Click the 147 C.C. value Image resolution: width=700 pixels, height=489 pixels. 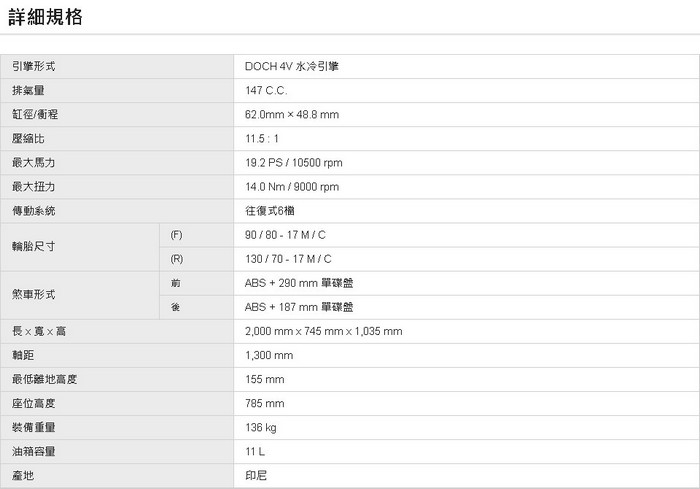[266, 90]
